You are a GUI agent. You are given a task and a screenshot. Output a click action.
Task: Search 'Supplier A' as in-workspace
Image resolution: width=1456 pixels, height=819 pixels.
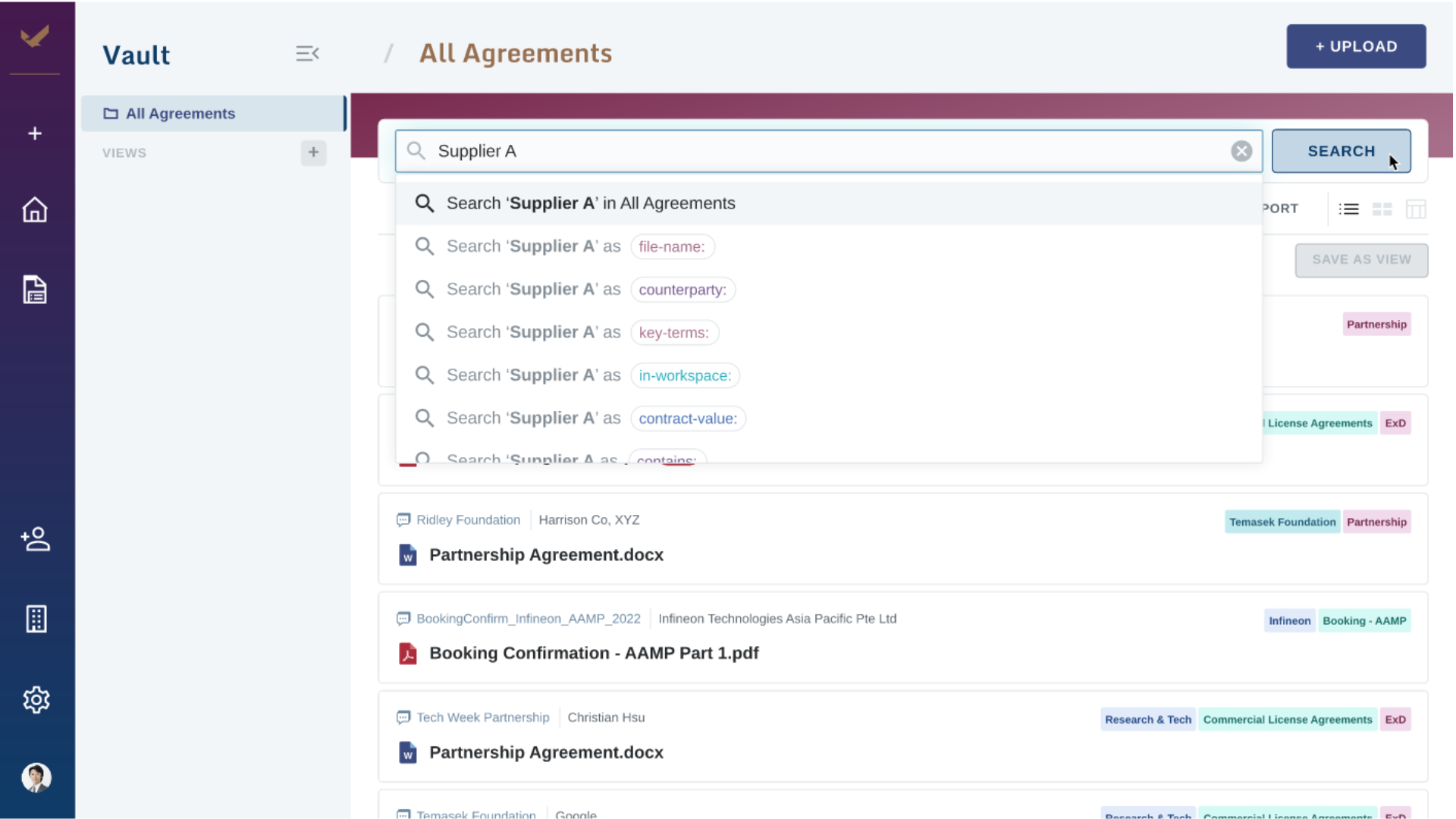(829, 375)
